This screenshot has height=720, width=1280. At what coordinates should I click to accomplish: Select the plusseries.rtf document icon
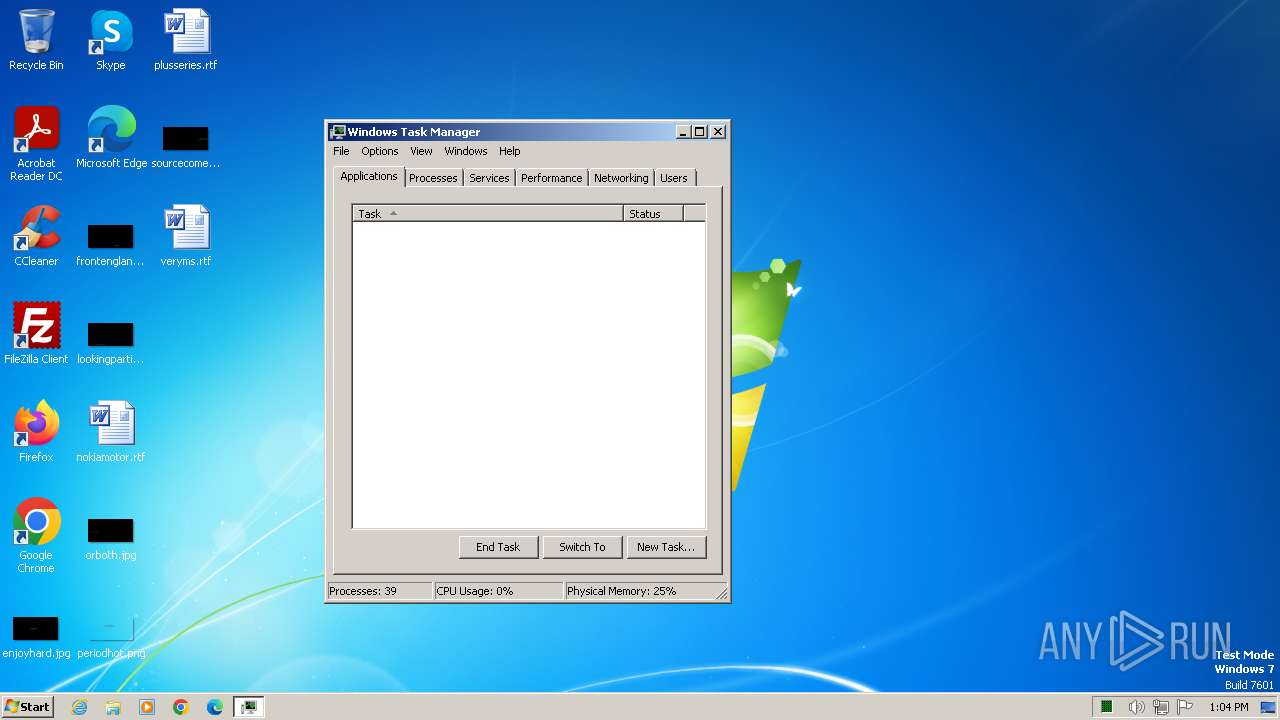[x=186, y=40]
